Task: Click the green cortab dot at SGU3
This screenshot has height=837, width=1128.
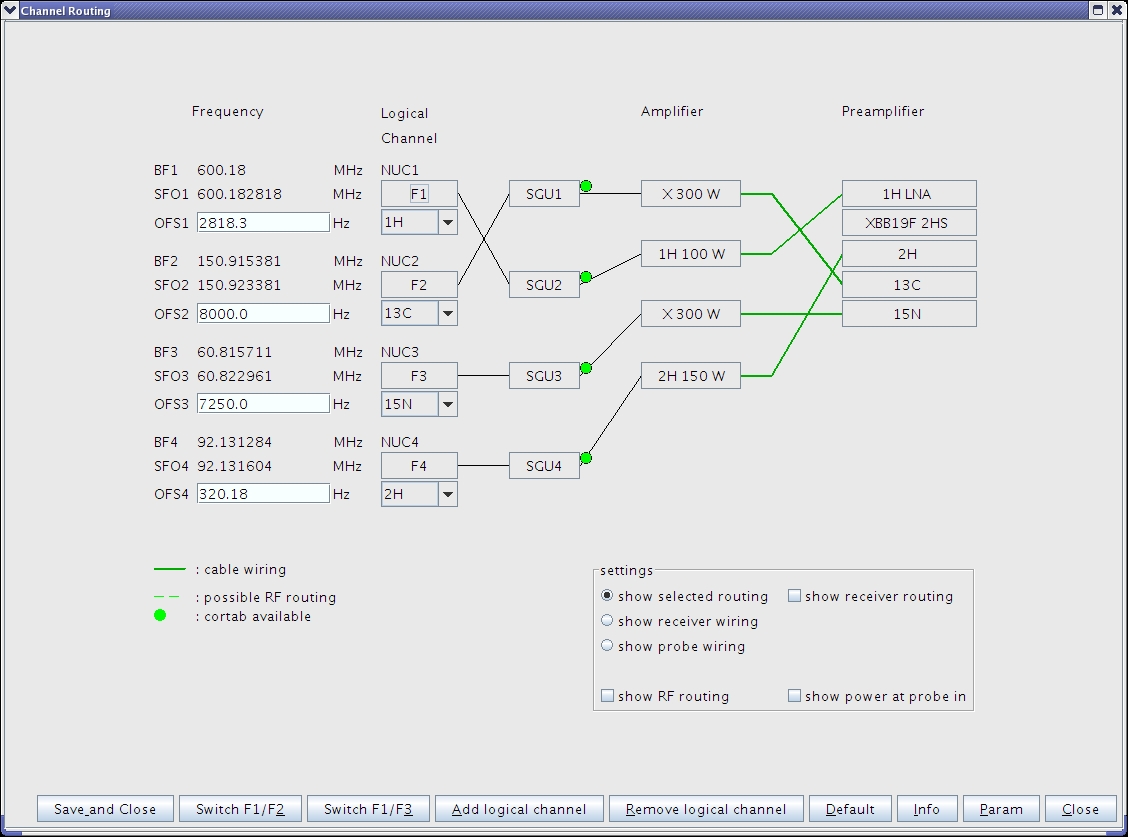Action: [x=586, y=368]
